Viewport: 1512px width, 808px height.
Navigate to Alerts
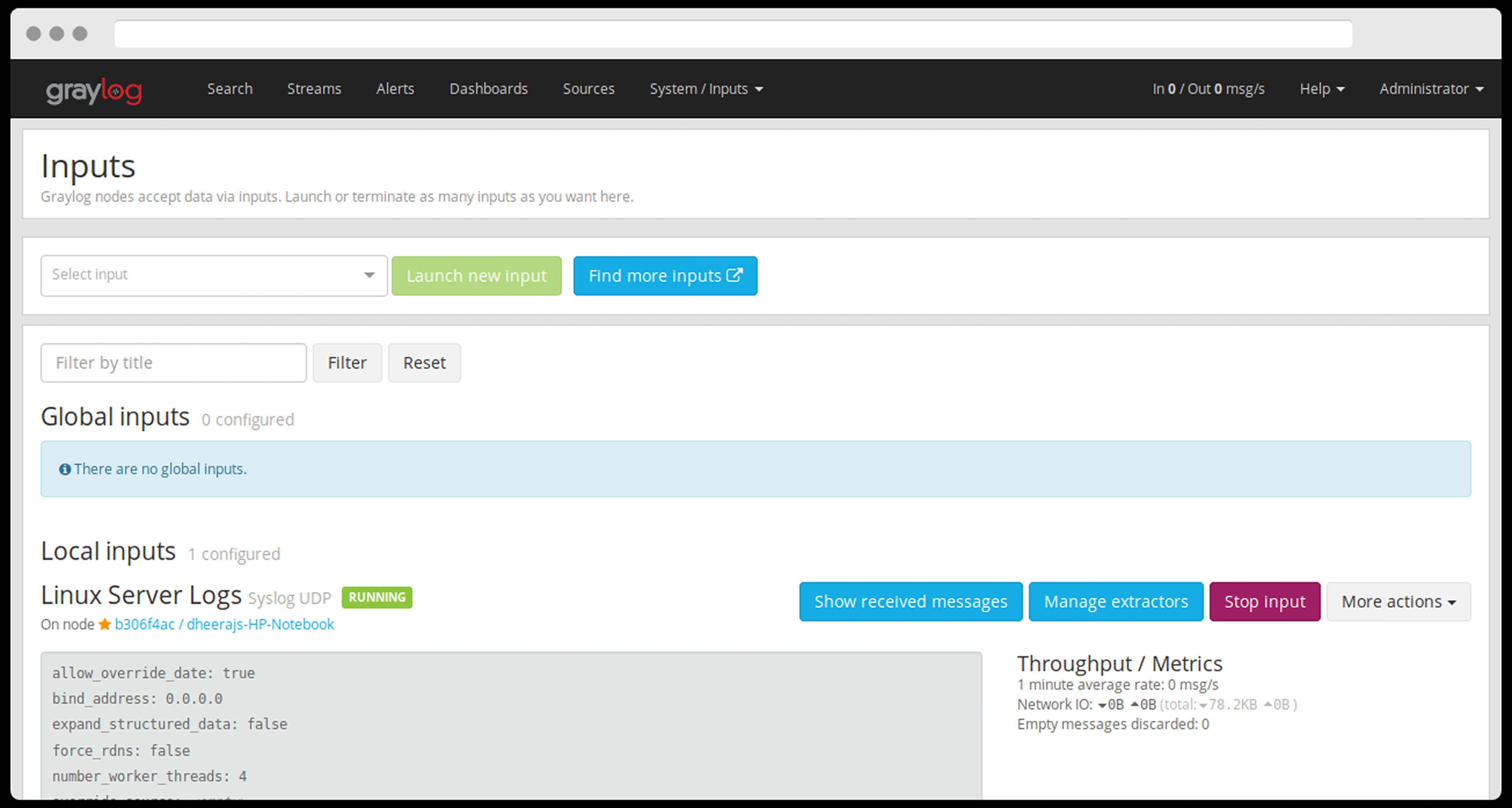395,88
